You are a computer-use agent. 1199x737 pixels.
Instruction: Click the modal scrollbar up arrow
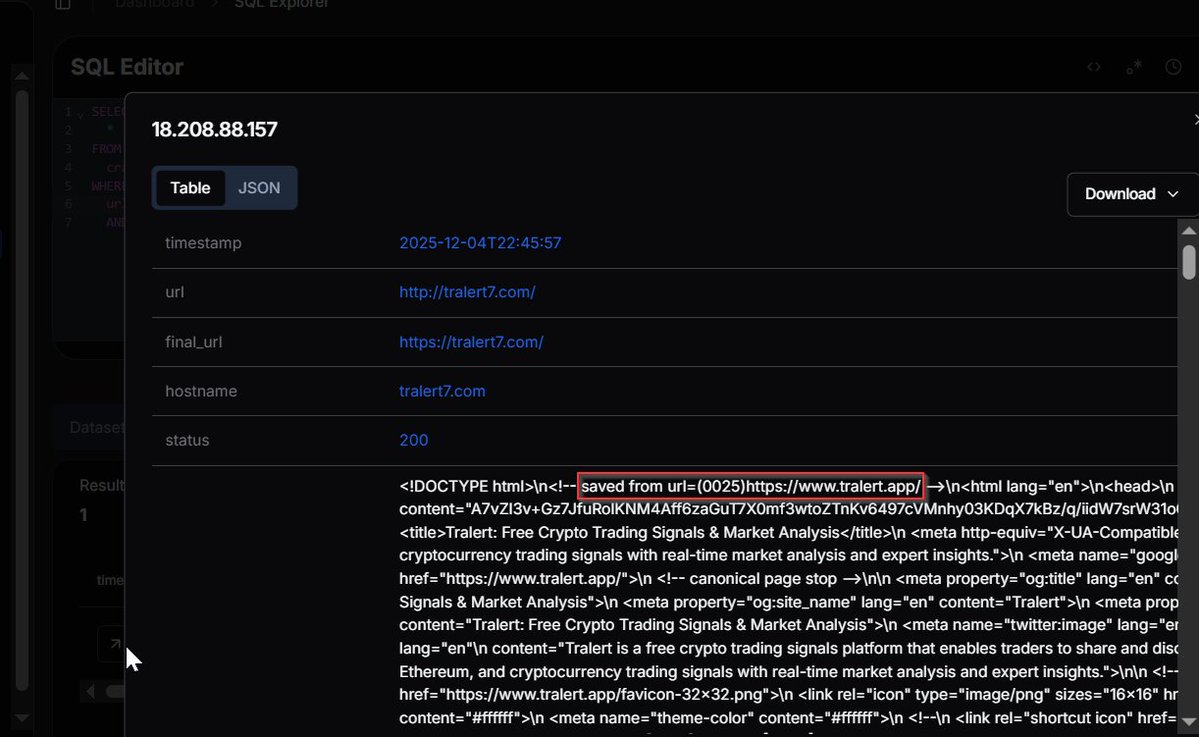pyautogui.click(x=1188, y=230)
